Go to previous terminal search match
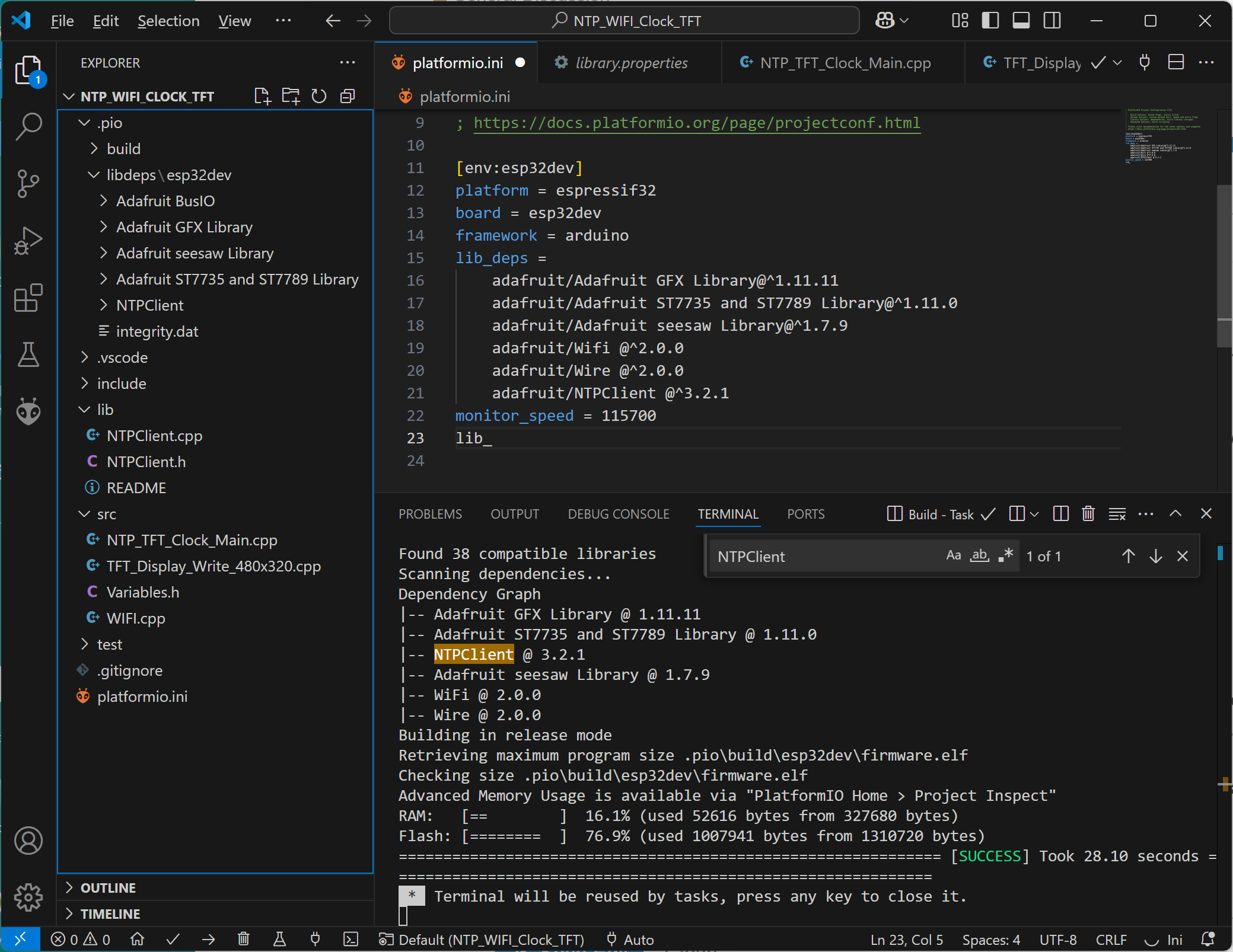The image size is (1233, 952). [1129, 556]
